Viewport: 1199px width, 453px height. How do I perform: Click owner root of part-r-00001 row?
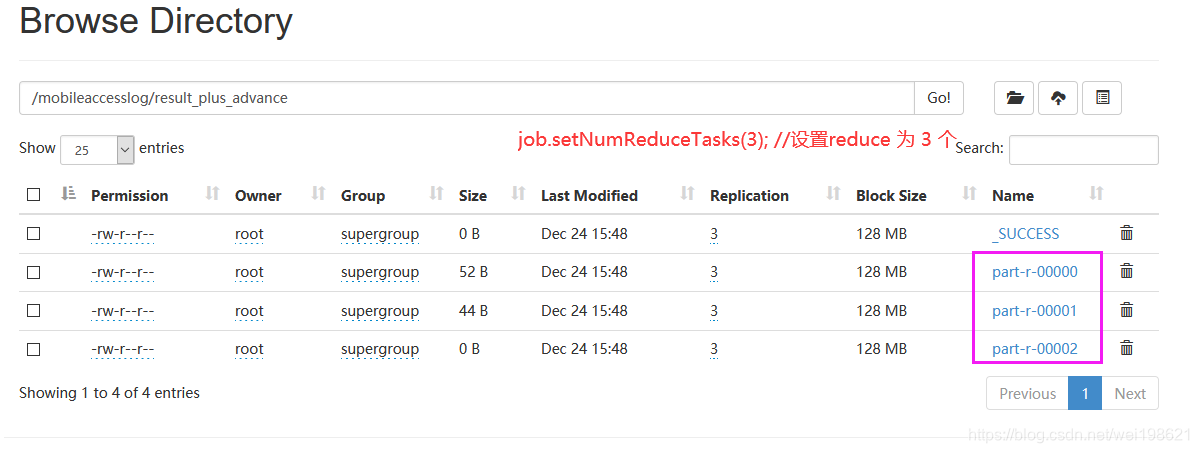pyautogui.click(x=249, y=311)
